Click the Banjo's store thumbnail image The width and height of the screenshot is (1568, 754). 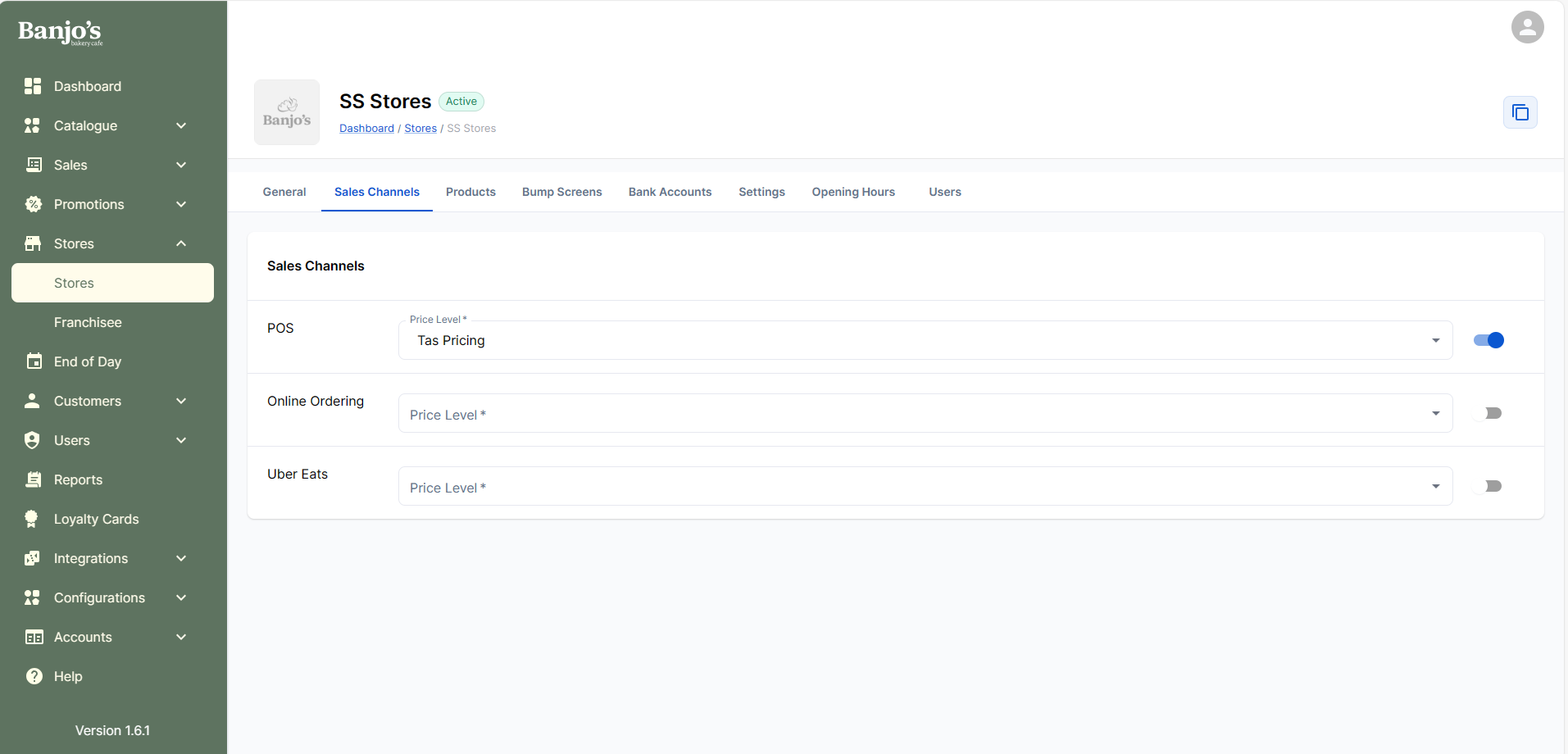click(x=287, y=112)
